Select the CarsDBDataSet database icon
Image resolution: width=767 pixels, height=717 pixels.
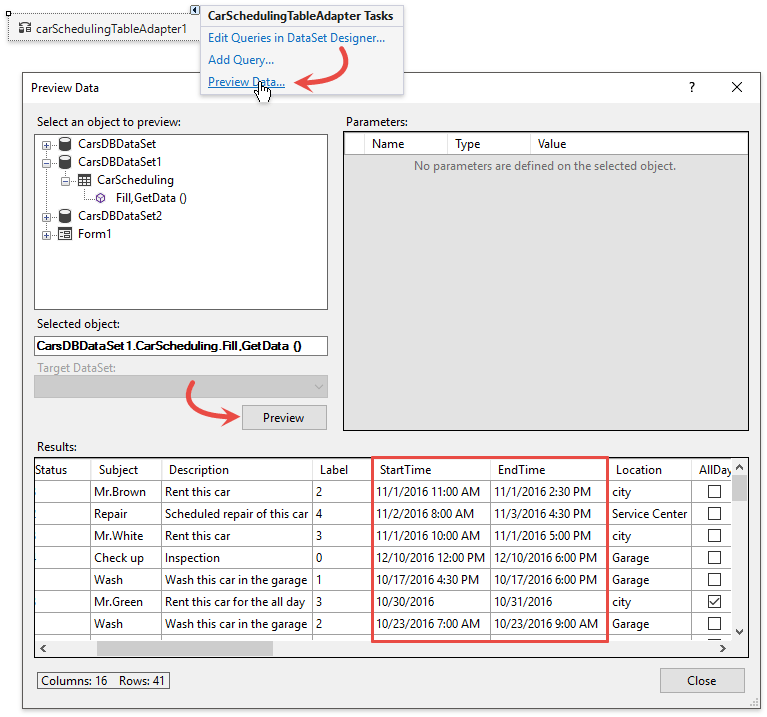point(65,144)
